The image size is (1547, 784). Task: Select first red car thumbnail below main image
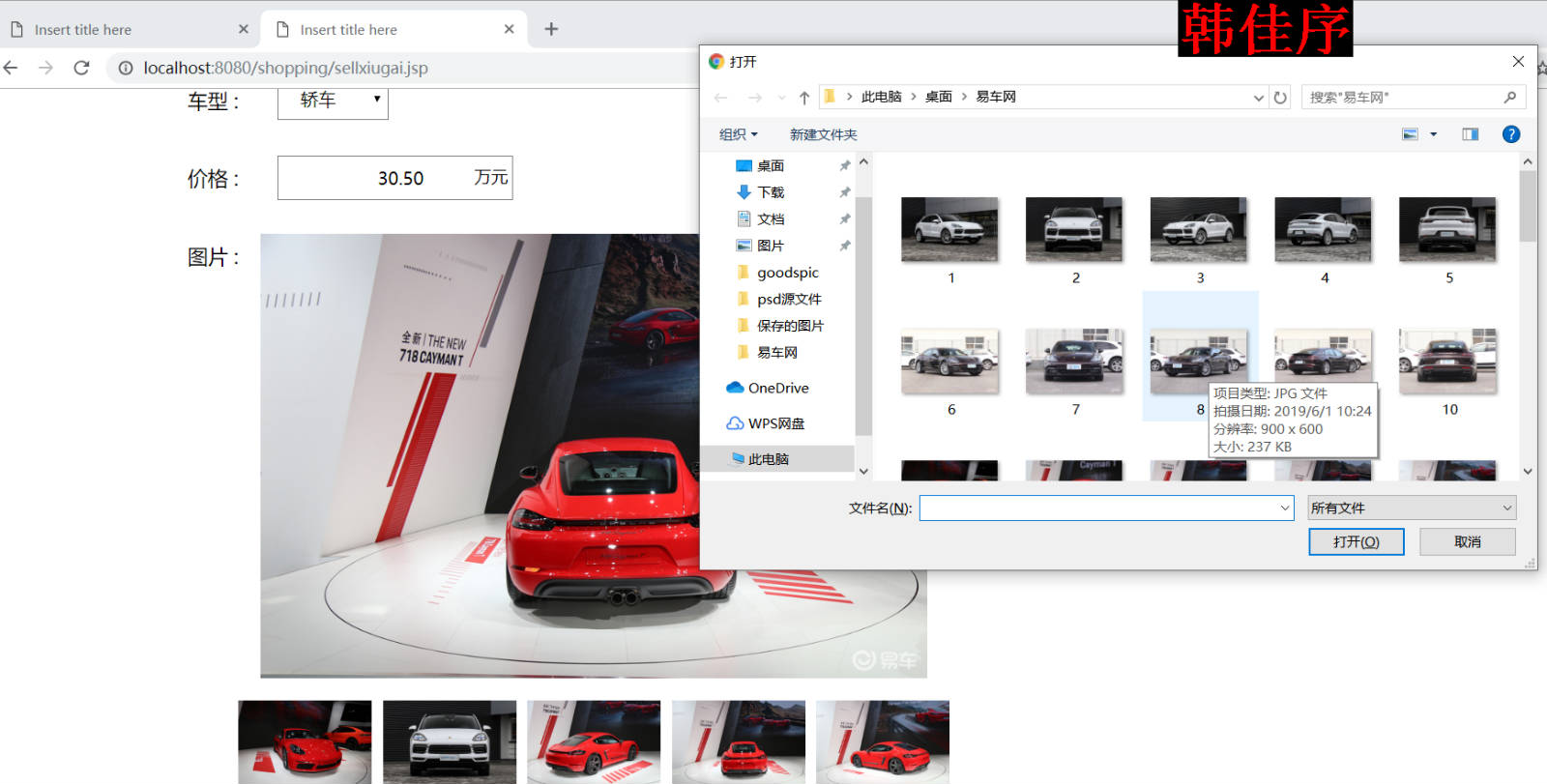point(305,741)
